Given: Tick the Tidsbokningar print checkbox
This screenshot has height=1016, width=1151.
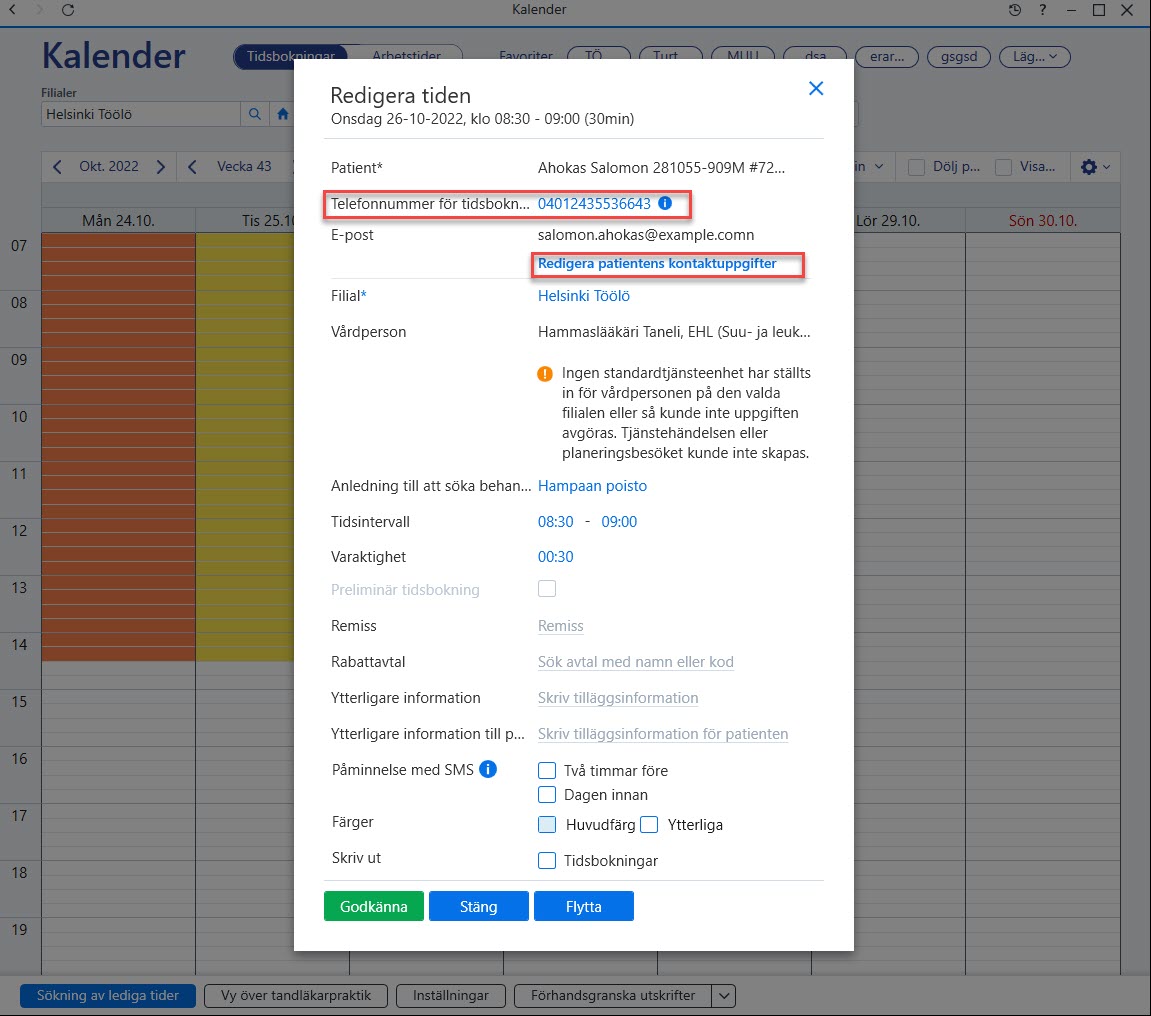Looking at the screenshot, I should coord(547,860).
